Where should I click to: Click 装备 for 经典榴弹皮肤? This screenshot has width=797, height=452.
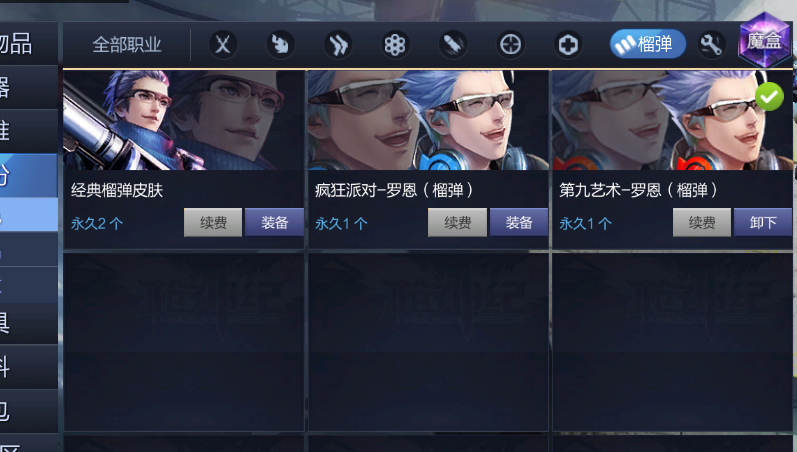coord(274,222)
